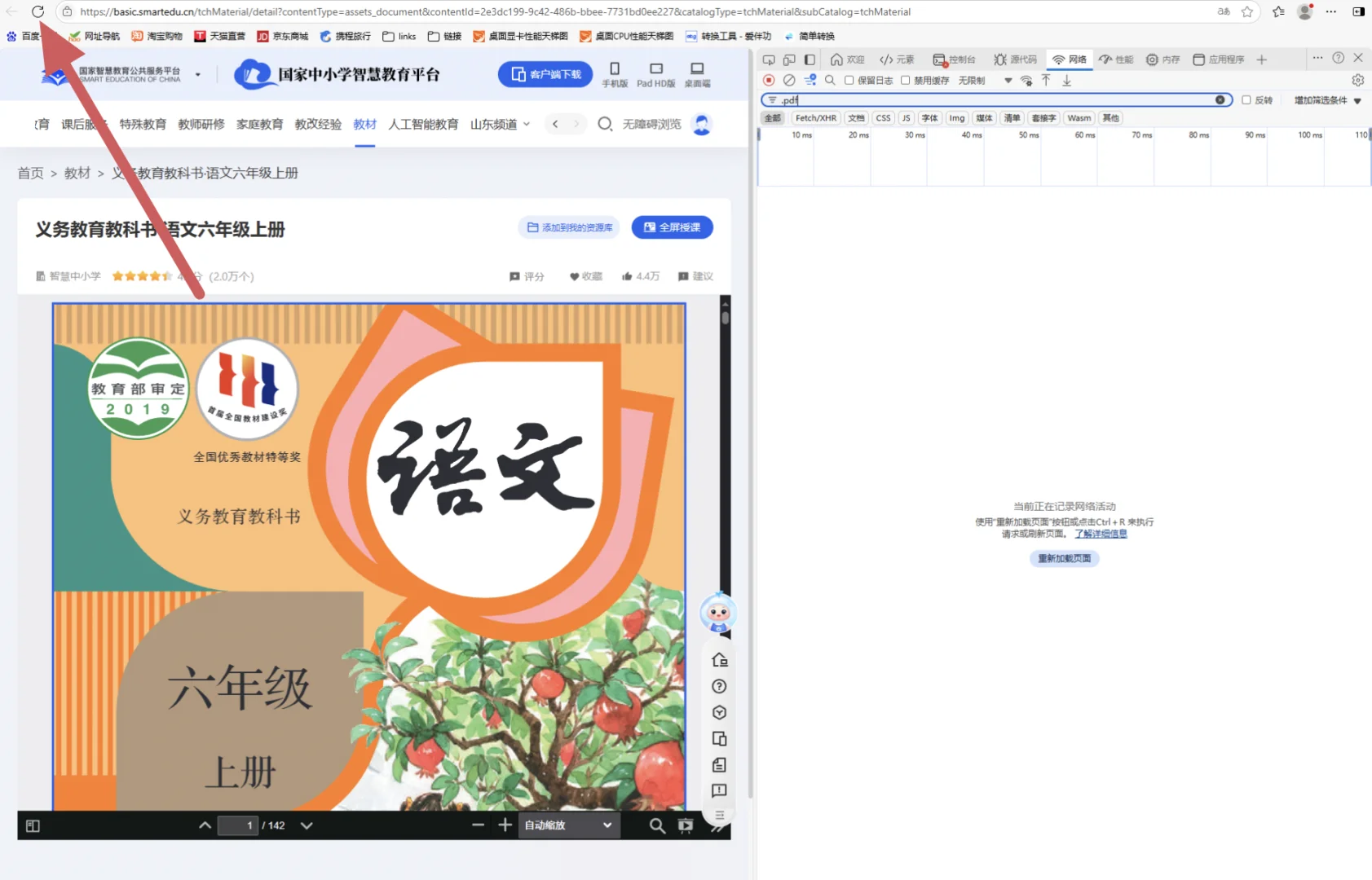Toggle PDF viewer sidebar

click(x=33, y=825)
